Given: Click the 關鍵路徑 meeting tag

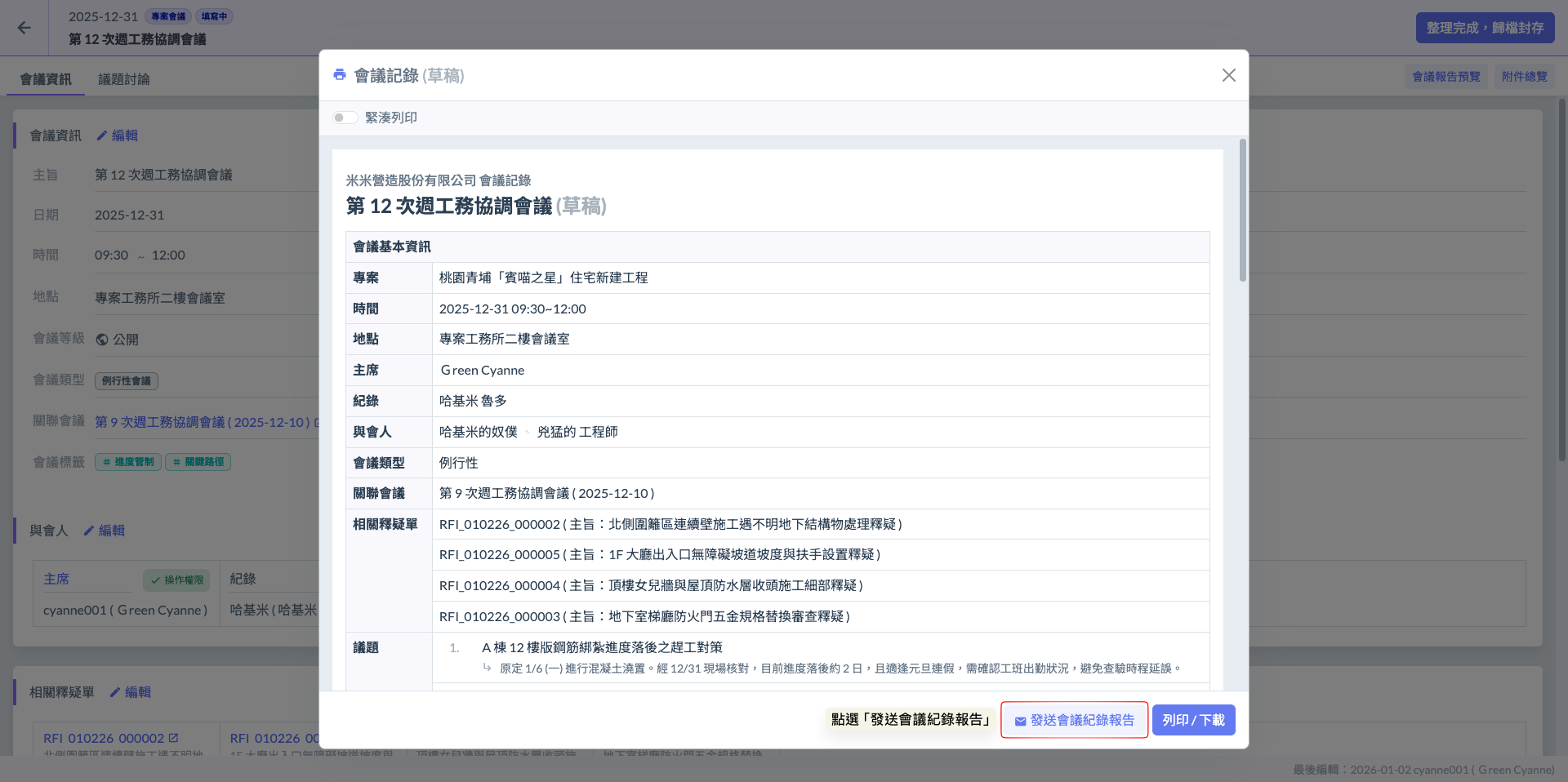Looking at the screenshot, I should (198, 462).
